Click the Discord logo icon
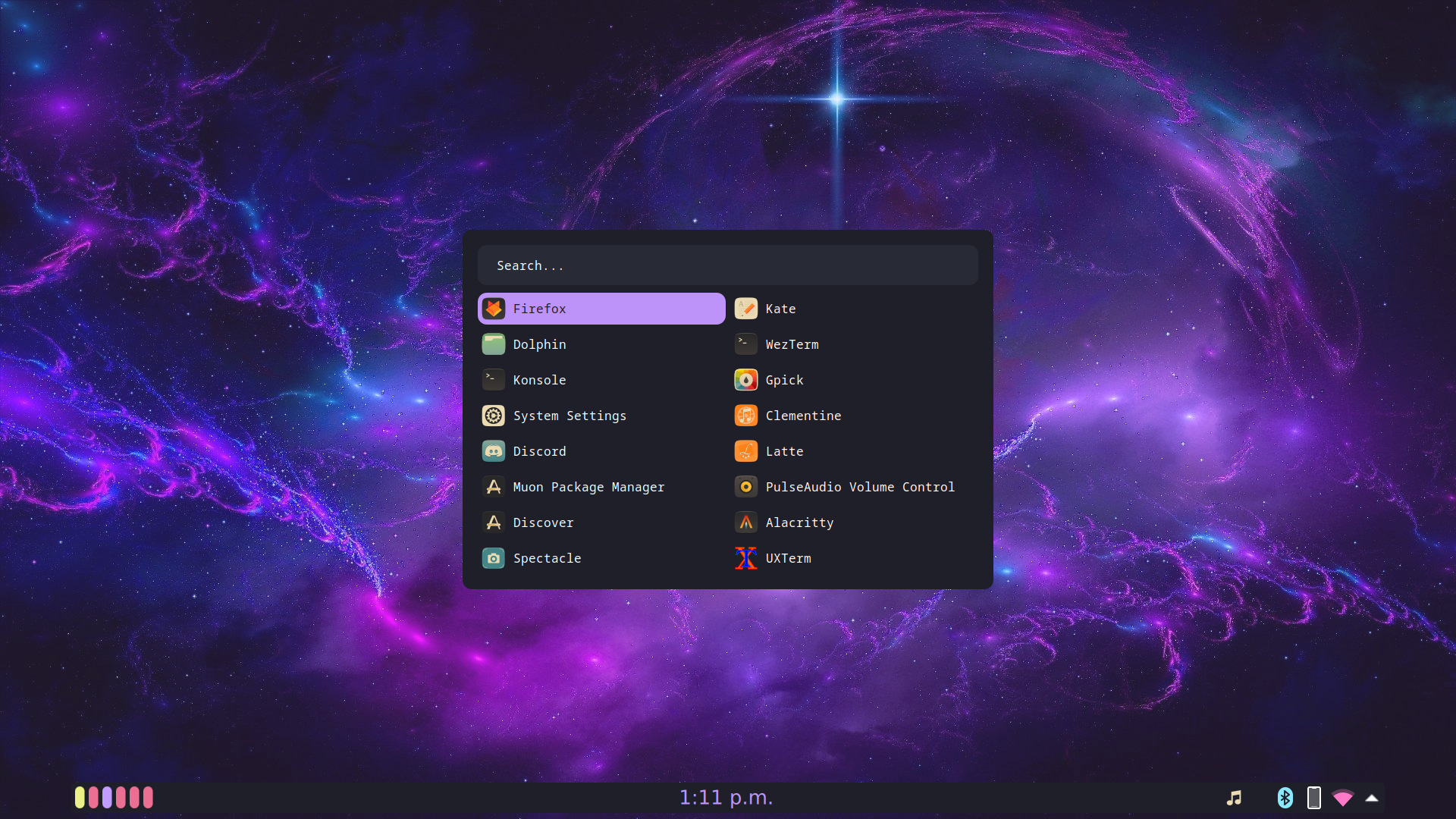This screenshot has width=1456, height=819. point(494,451)
